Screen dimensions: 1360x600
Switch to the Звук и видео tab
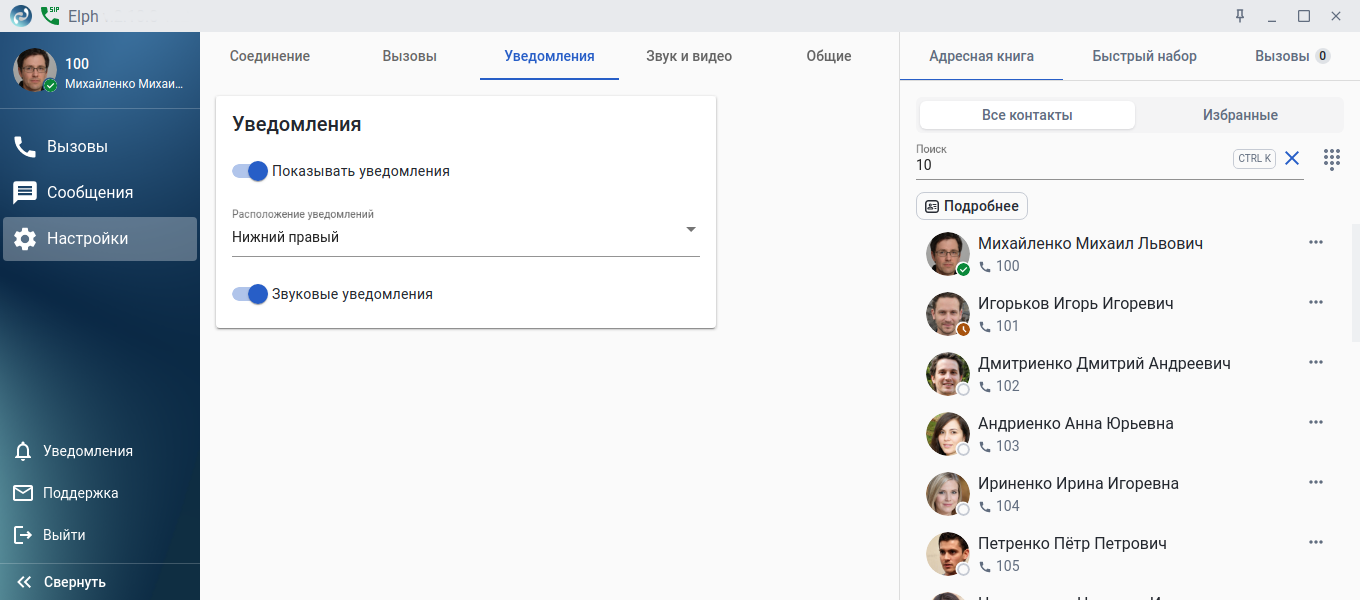pos(689,56)
